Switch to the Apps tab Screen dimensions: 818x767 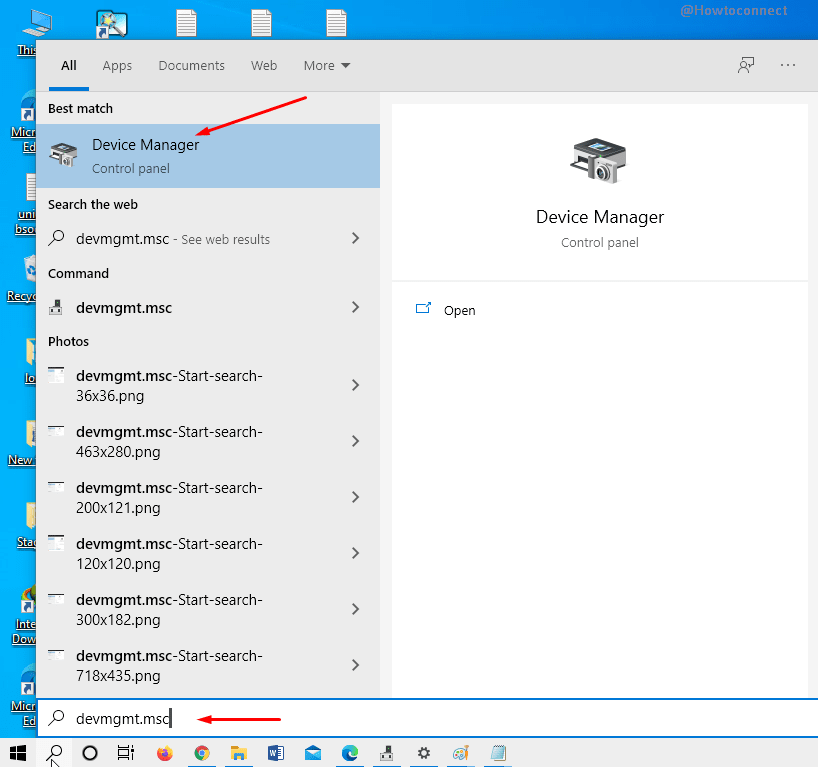click(x=117, y=65)
